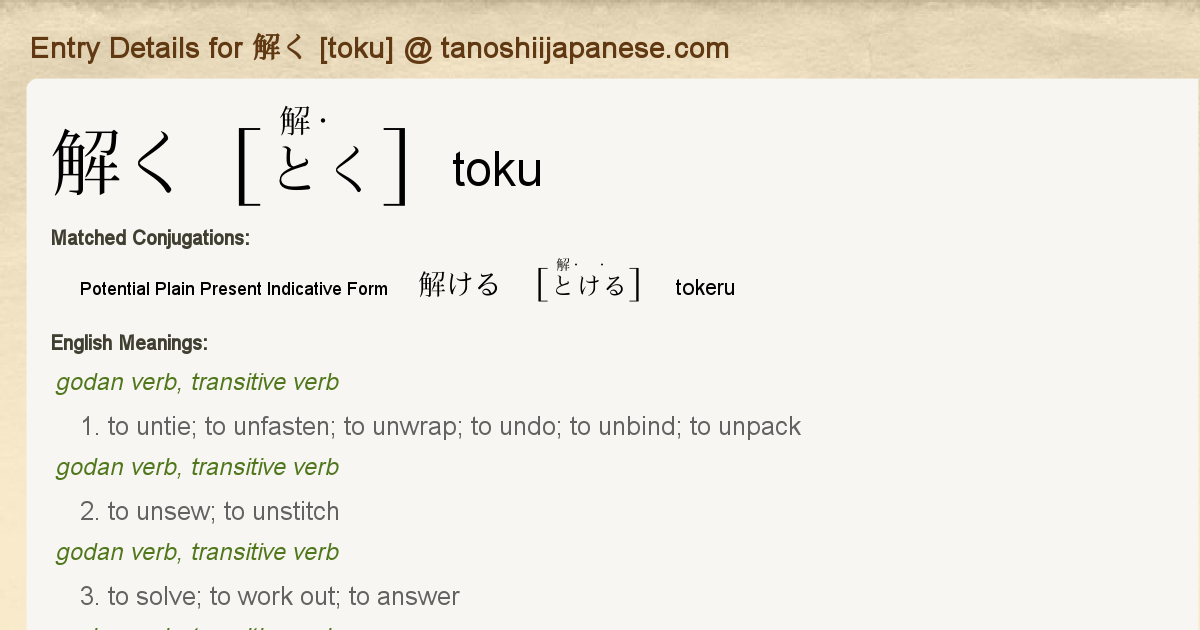The image size is (1200, 630).
Task: Click the word unpack in meaning 1
Action: (x=760, y=427)
